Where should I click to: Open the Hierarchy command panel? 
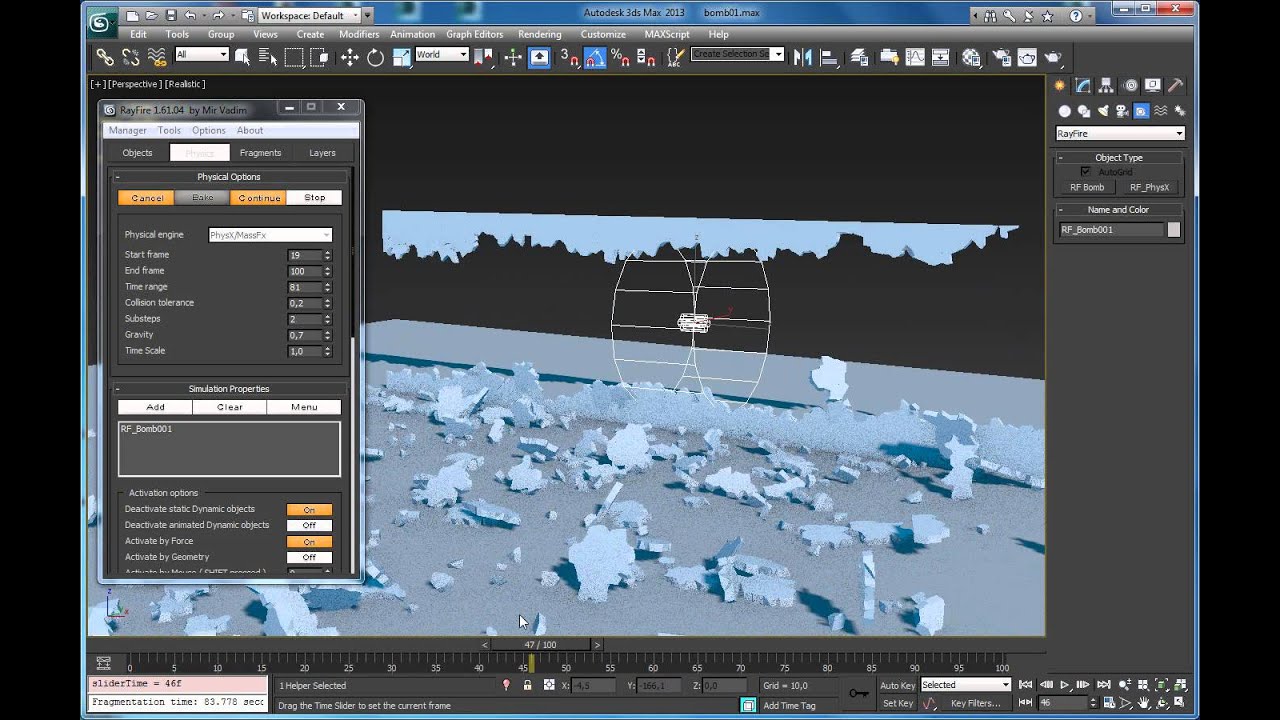[1107, 86]
